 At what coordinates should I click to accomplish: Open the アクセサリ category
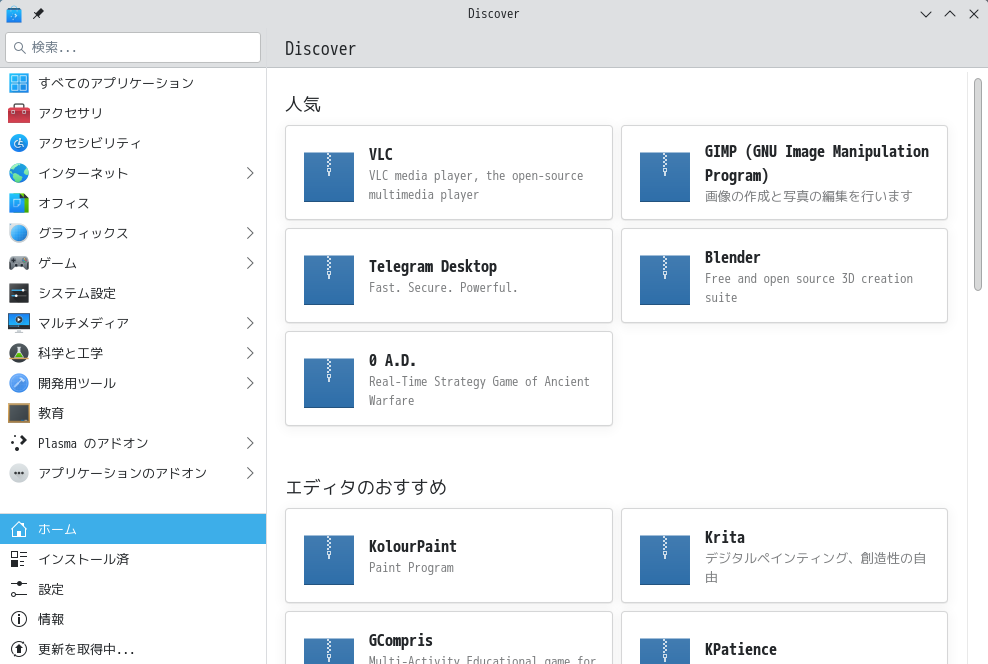coord(133,113)
